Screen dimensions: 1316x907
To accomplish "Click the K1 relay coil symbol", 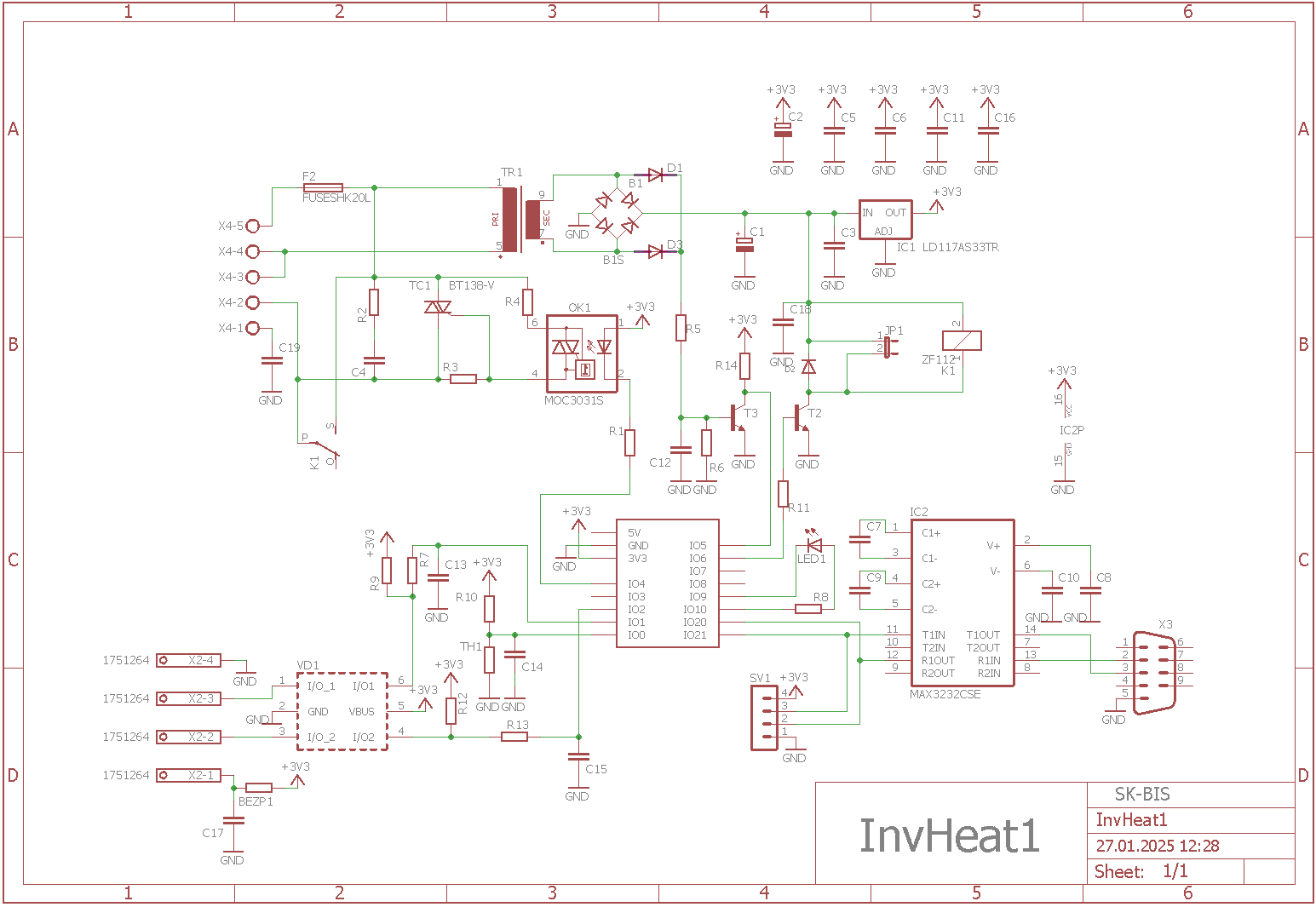I will point(962,341).
